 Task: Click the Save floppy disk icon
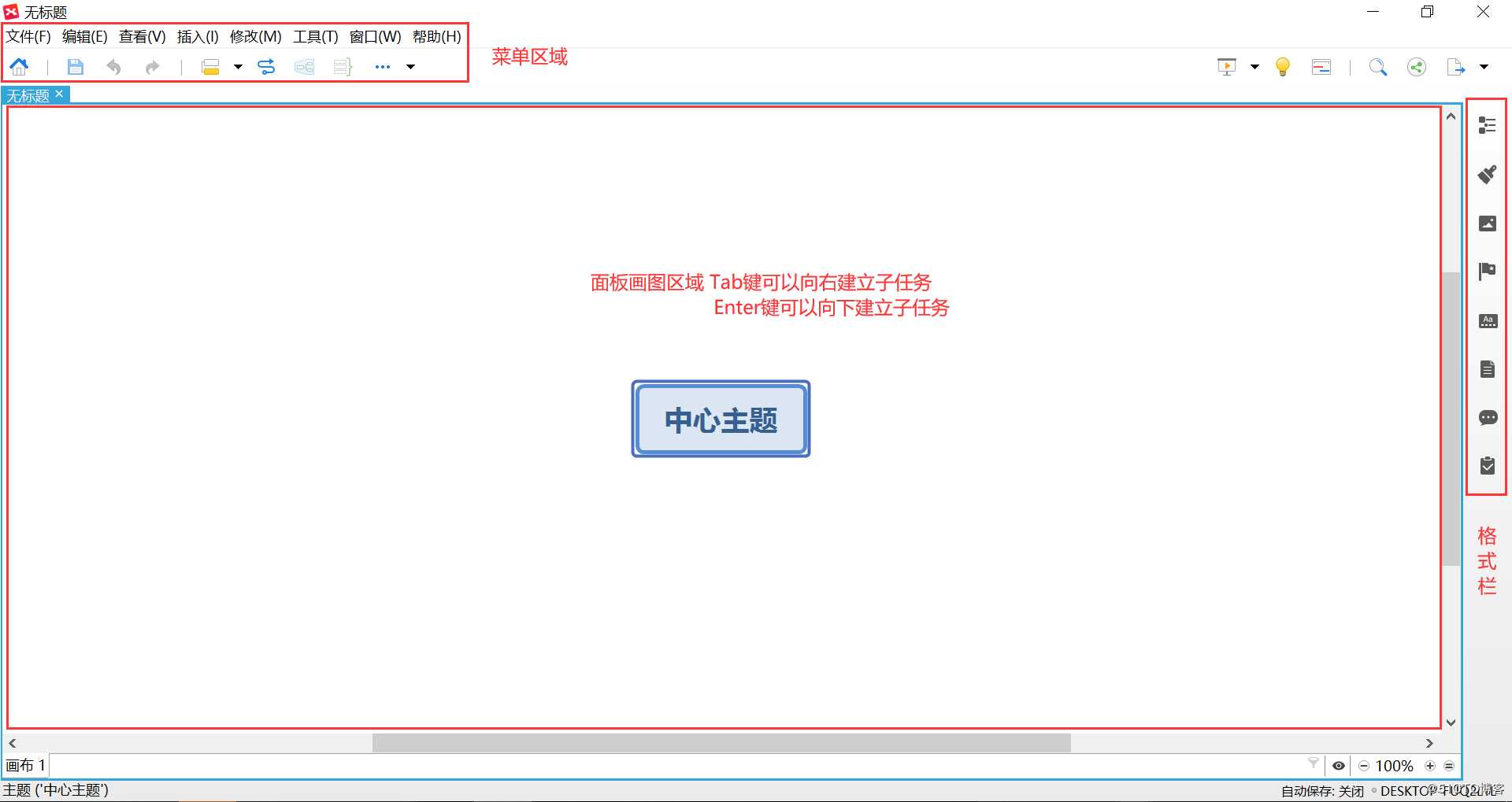tap(75, 67)
